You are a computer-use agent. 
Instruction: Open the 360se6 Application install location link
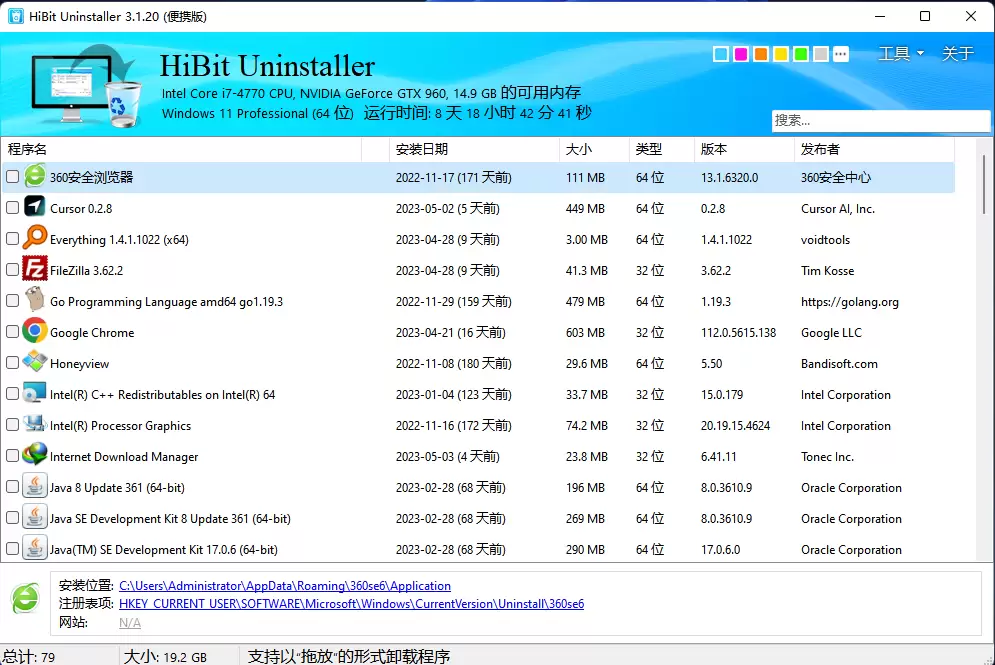pos(285,586)
